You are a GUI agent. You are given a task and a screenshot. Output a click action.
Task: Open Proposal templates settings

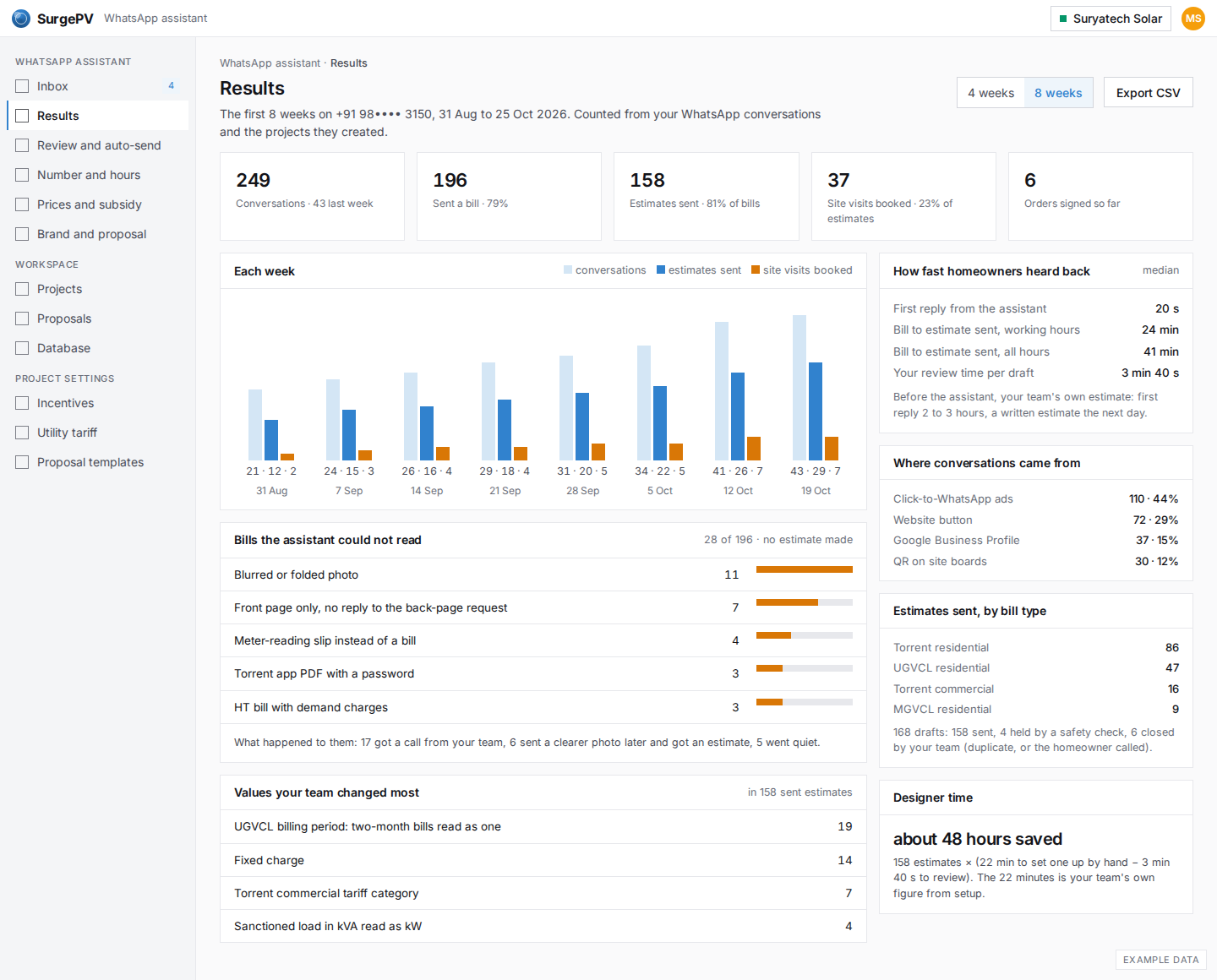97,462
